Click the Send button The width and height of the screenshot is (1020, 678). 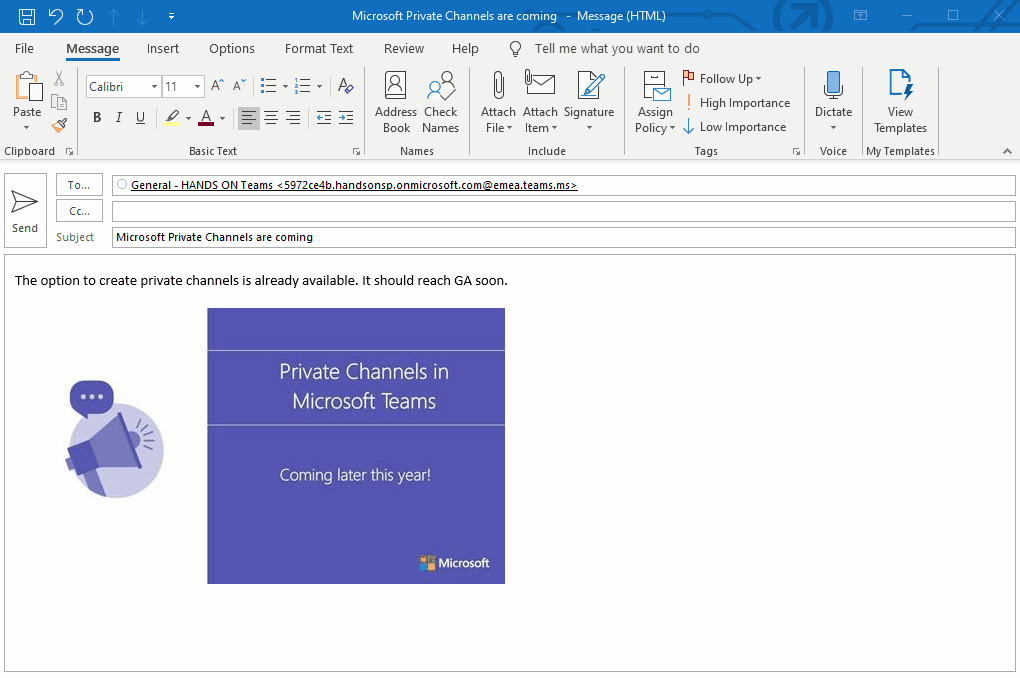[x=25, y=210]
